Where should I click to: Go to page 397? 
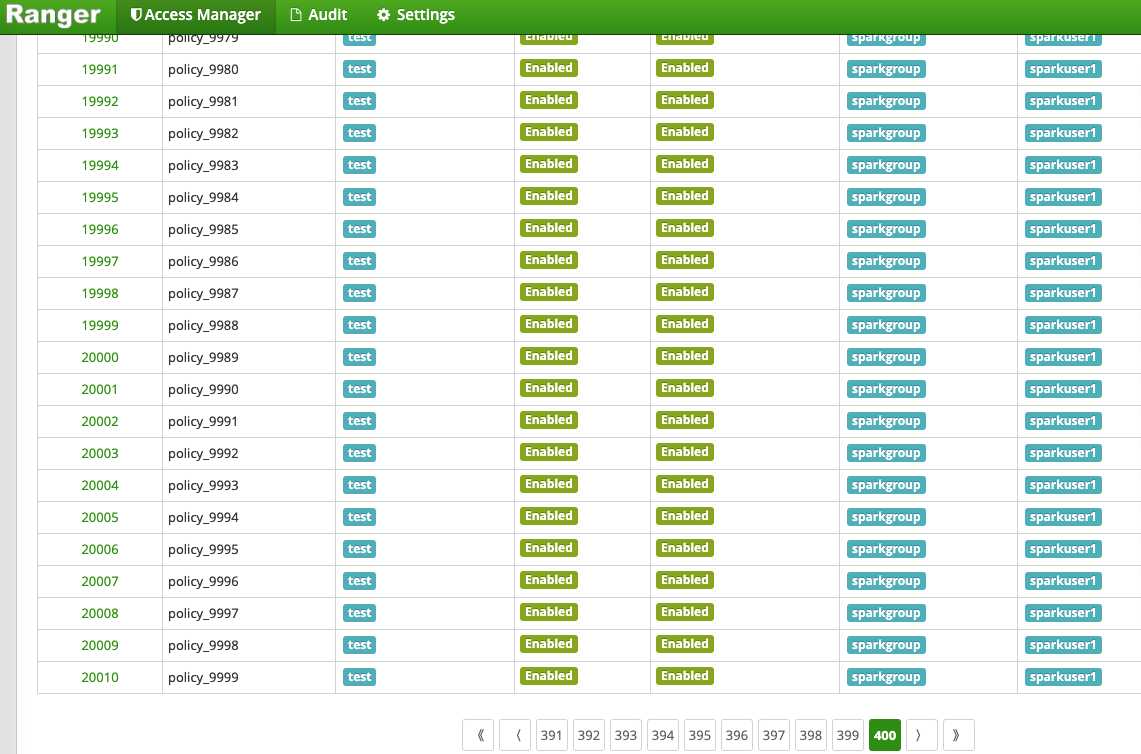(x=774, y=735)
